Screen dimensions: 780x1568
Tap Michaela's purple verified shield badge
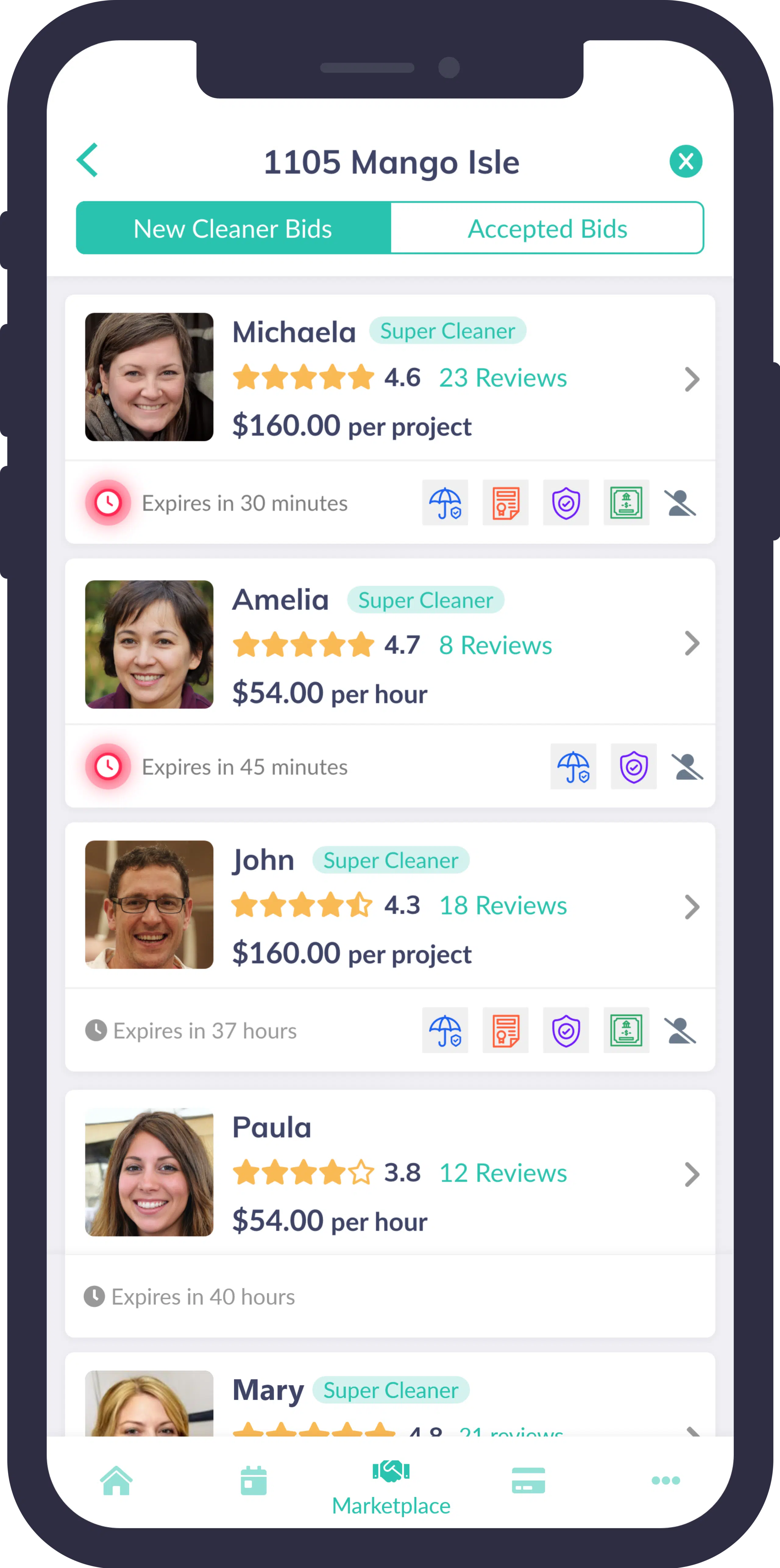566,503
